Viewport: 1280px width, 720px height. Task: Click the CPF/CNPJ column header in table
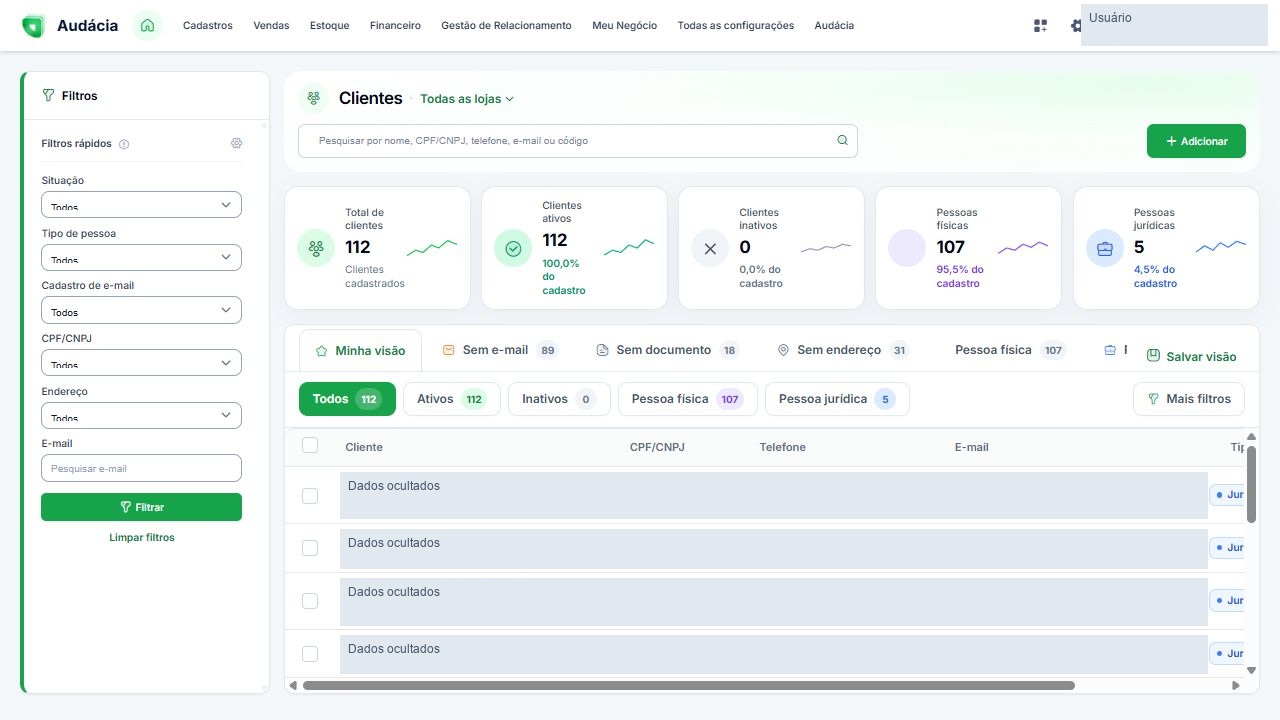[657, 447]
